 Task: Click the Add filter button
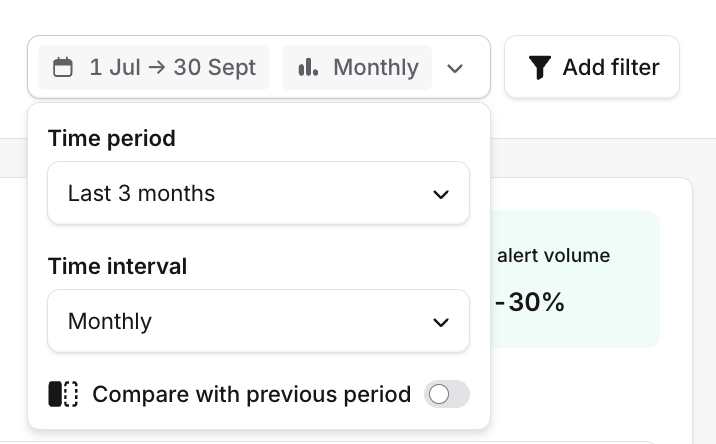(592, 67)
